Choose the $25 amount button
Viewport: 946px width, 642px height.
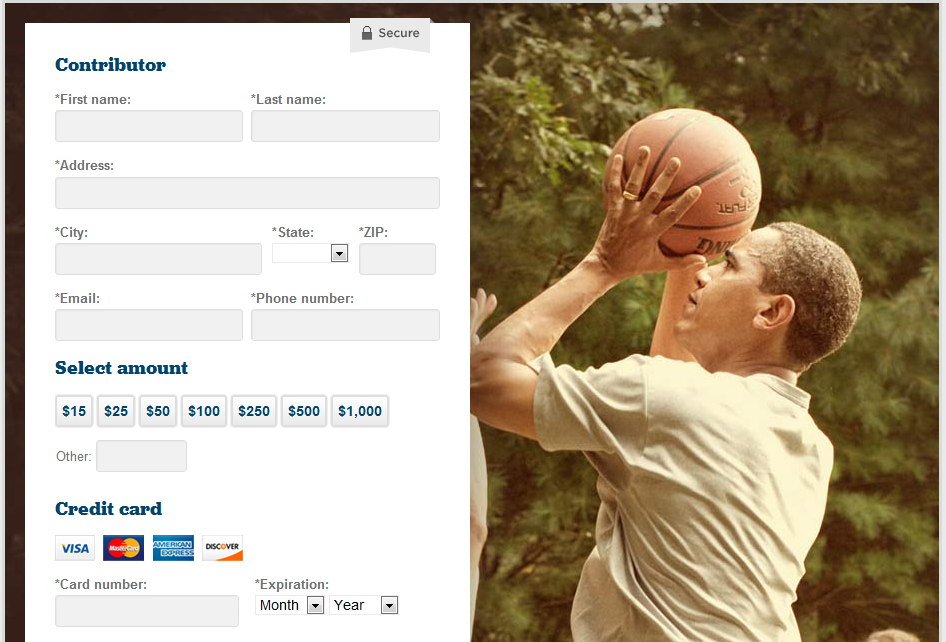pyautogui.click(x=116, y=411)
